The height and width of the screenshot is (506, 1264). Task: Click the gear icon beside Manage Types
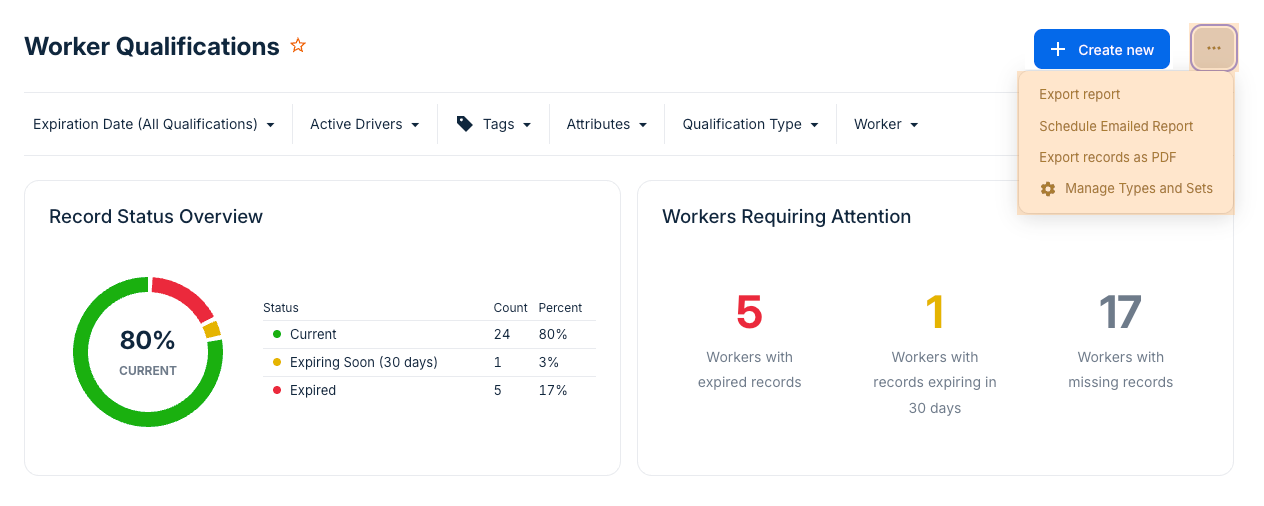[1048, 189]
